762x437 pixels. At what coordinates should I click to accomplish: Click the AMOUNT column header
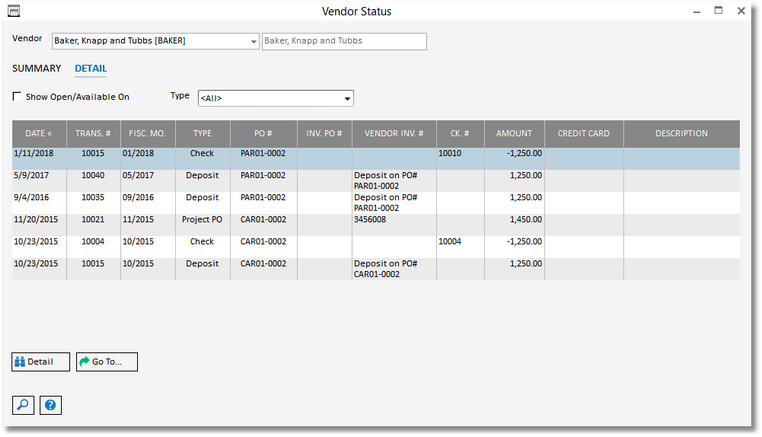point(514,134)
